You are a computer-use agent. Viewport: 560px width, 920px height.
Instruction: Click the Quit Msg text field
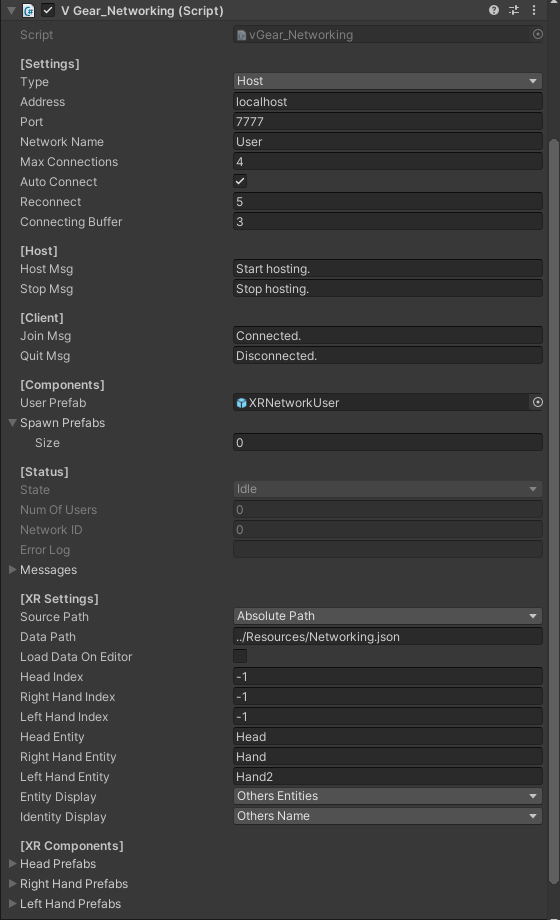coord(387,356)
